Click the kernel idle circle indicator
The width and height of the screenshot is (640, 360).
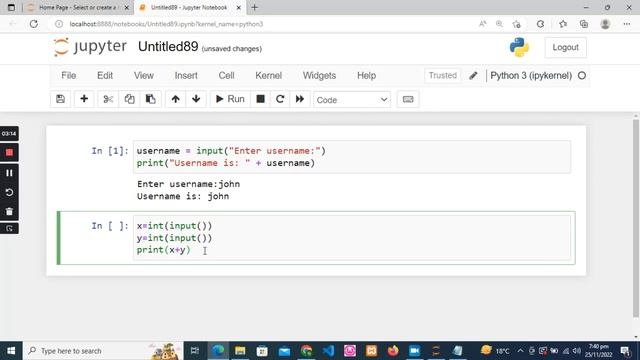pyautogui.click(x=582, y=76)
